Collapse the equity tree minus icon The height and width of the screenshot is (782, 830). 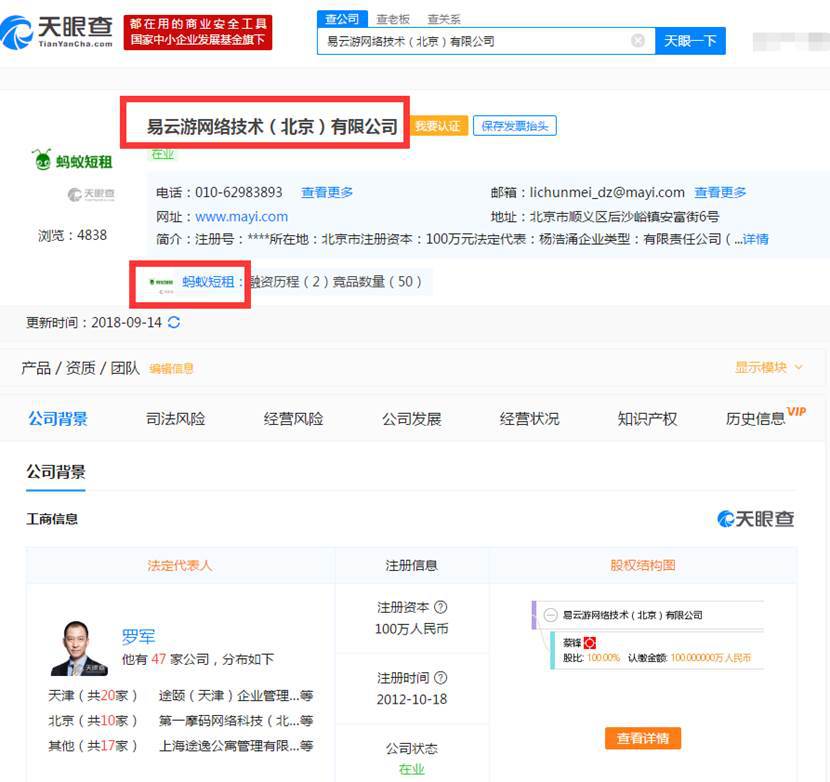click(x=551, y=615)
